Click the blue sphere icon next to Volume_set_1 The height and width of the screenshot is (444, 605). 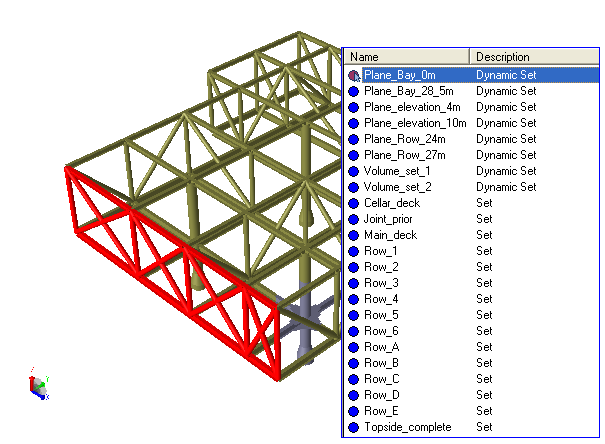pos(353,171)
